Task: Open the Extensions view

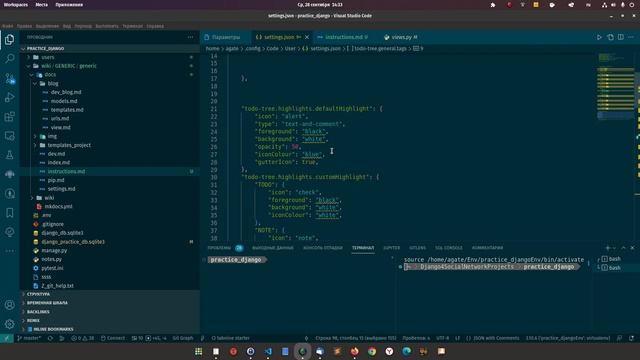Action: click(x=9, y=117)
